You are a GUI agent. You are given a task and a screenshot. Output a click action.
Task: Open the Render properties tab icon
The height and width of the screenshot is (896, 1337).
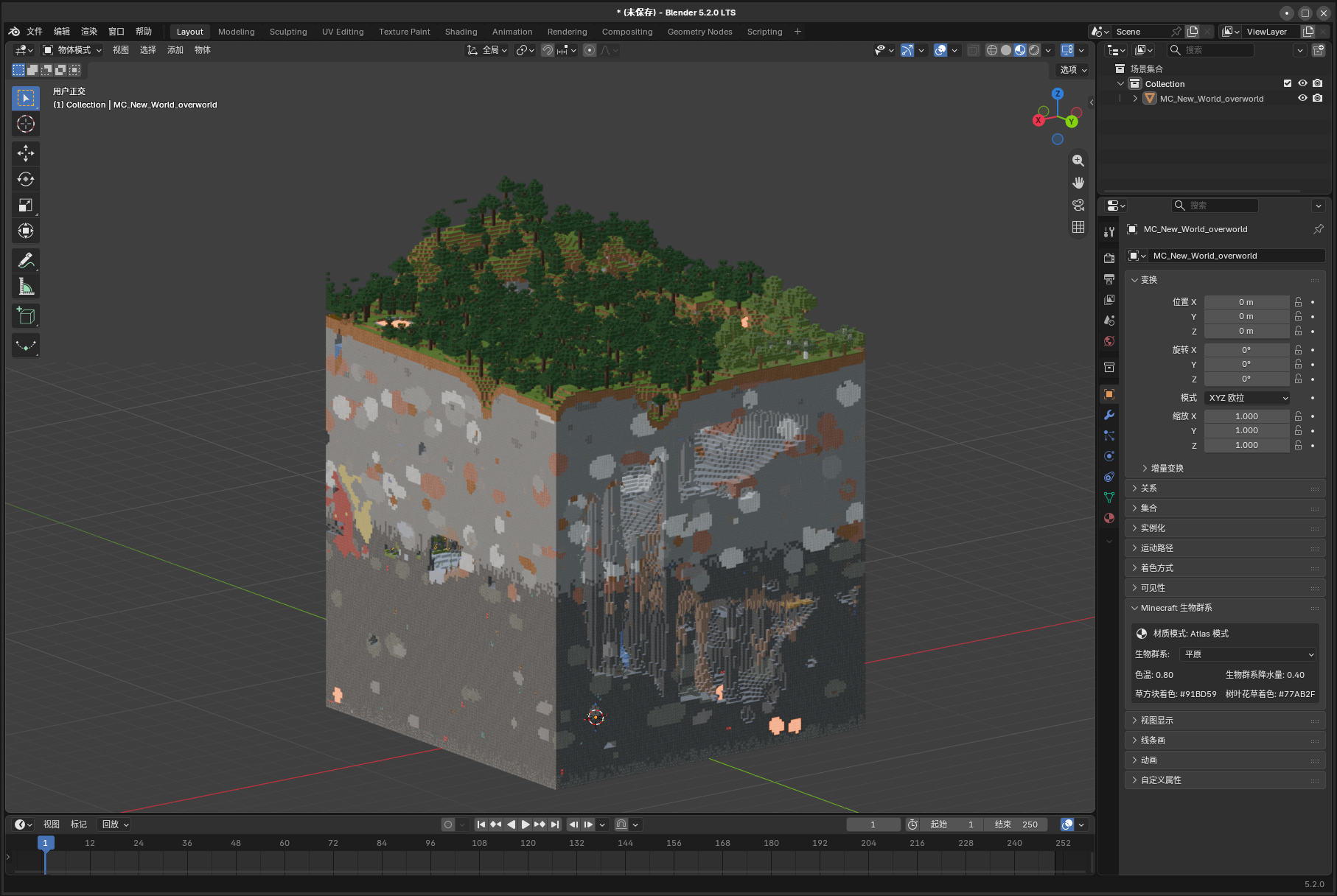[x=1109, y=259]
